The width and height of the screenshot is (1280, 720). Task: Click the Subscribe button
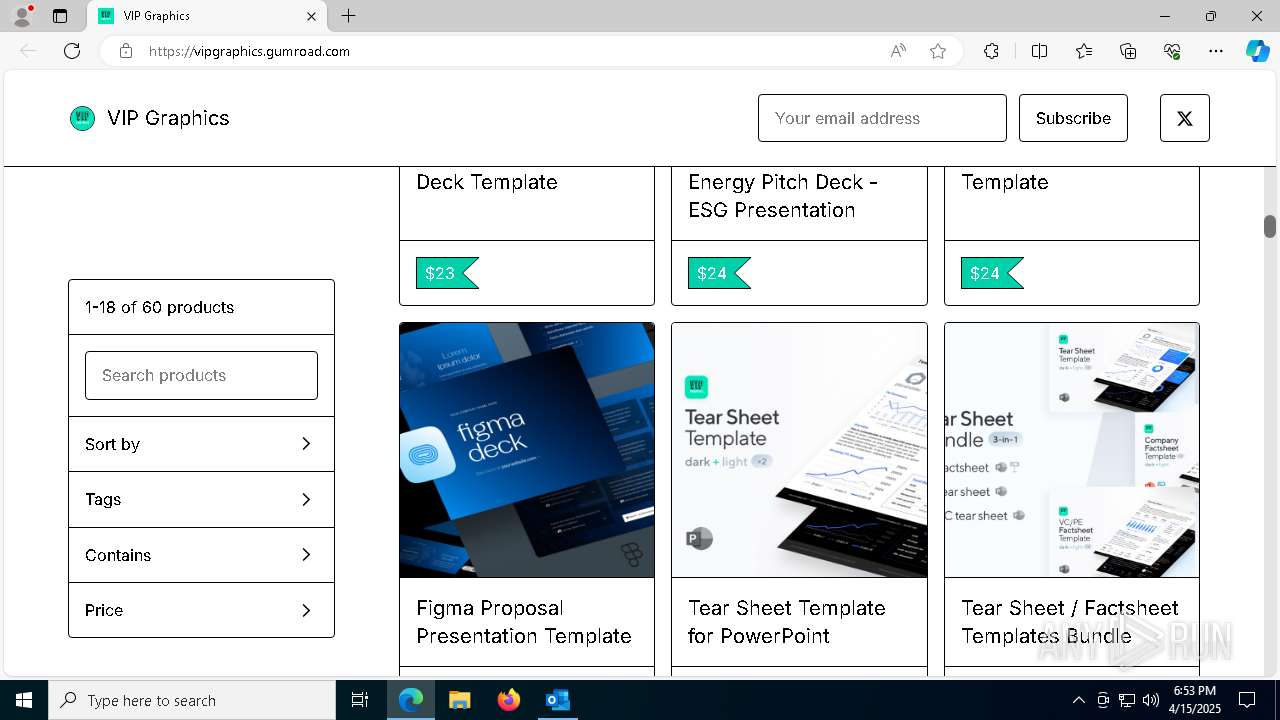point(1073,118)
